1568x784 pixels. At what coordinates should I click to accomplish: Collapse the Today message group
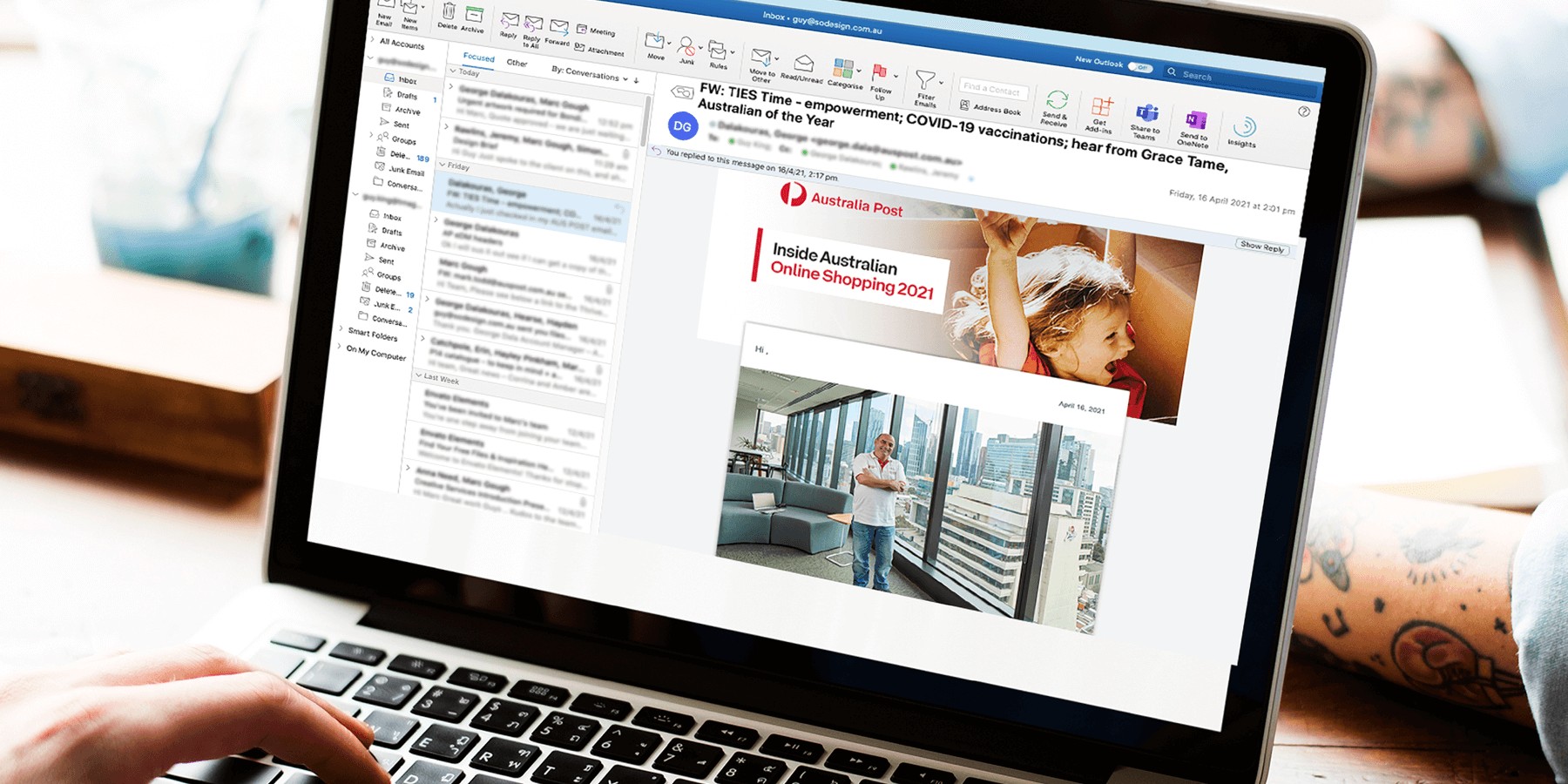pos(452,71)
